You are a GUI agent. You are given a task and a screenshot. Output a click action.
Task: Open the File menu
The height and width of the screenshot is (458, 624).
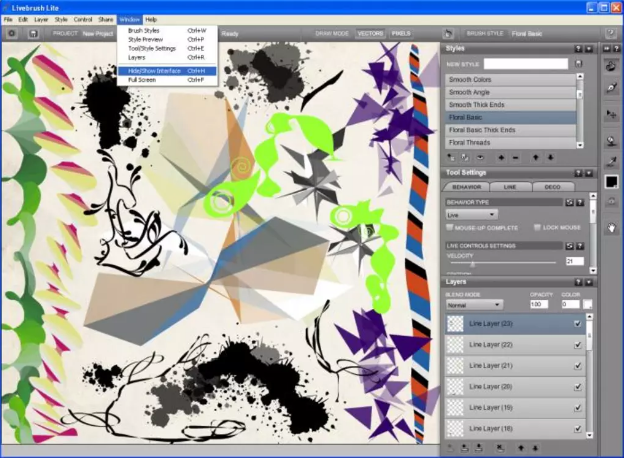pyautogui.click(x=8, y=19)
